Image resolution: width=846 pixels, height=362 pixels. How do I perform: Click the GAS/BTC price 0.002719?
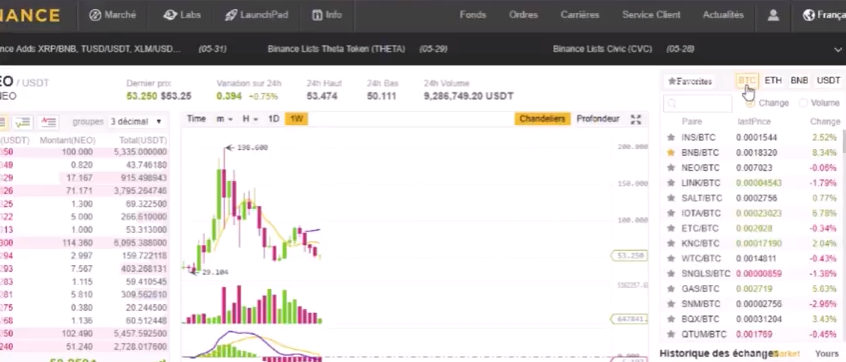tap(754, 289)
